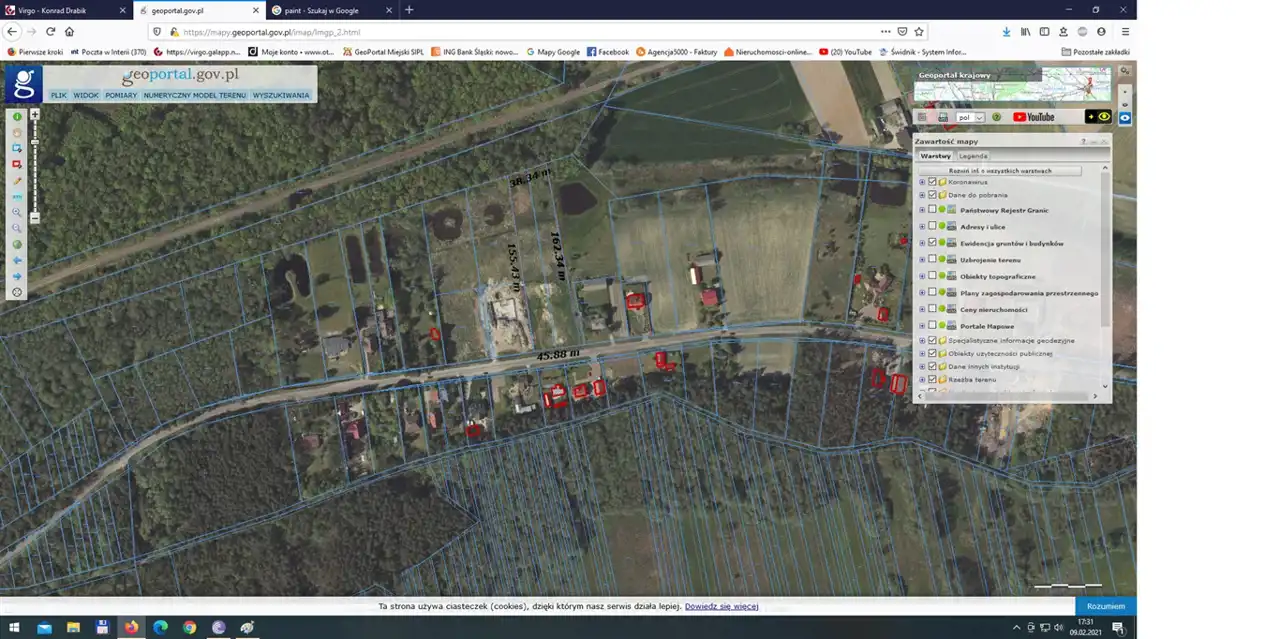Switch to the Legenda tab
Viewport: 1280px width, 639px height.
click(x=973, y=156)
